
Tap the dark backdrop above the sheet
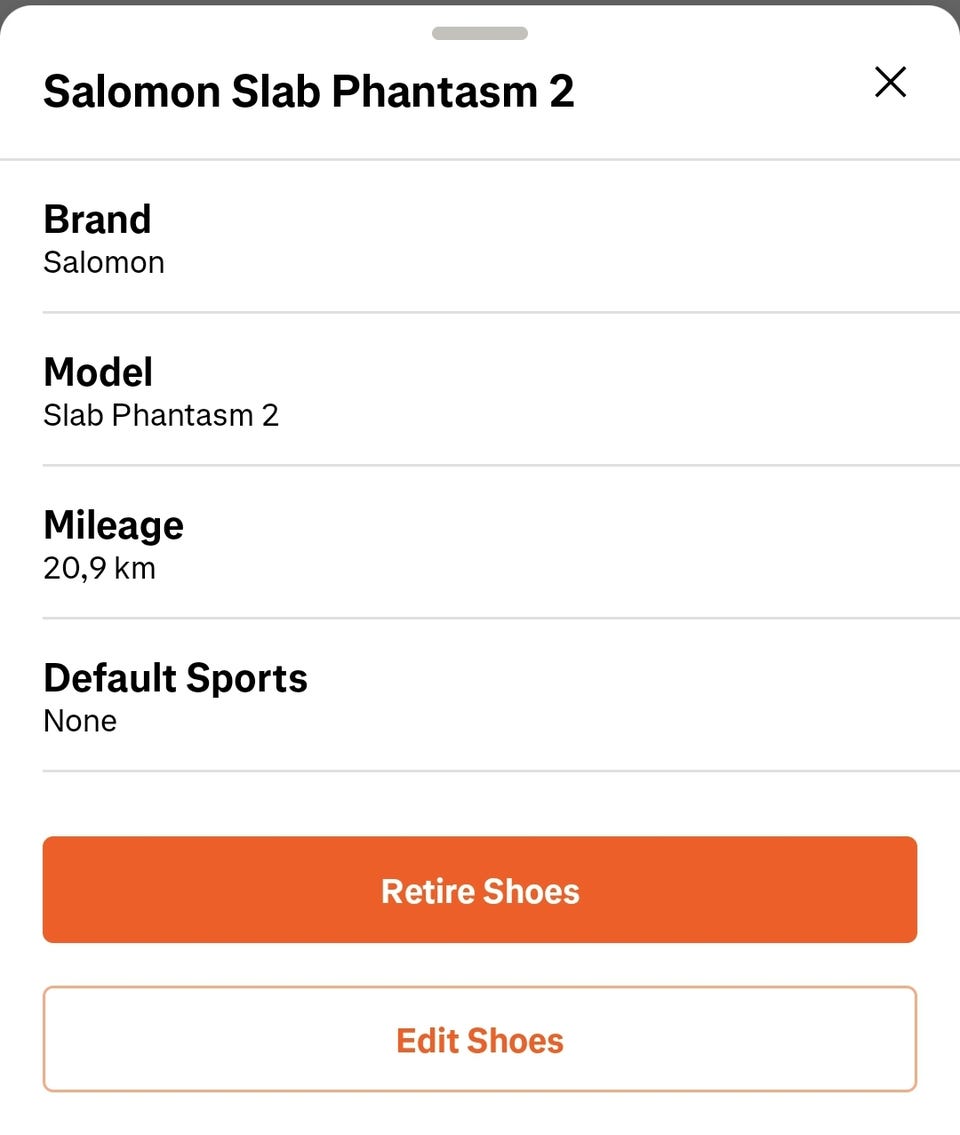coord(480,2)
